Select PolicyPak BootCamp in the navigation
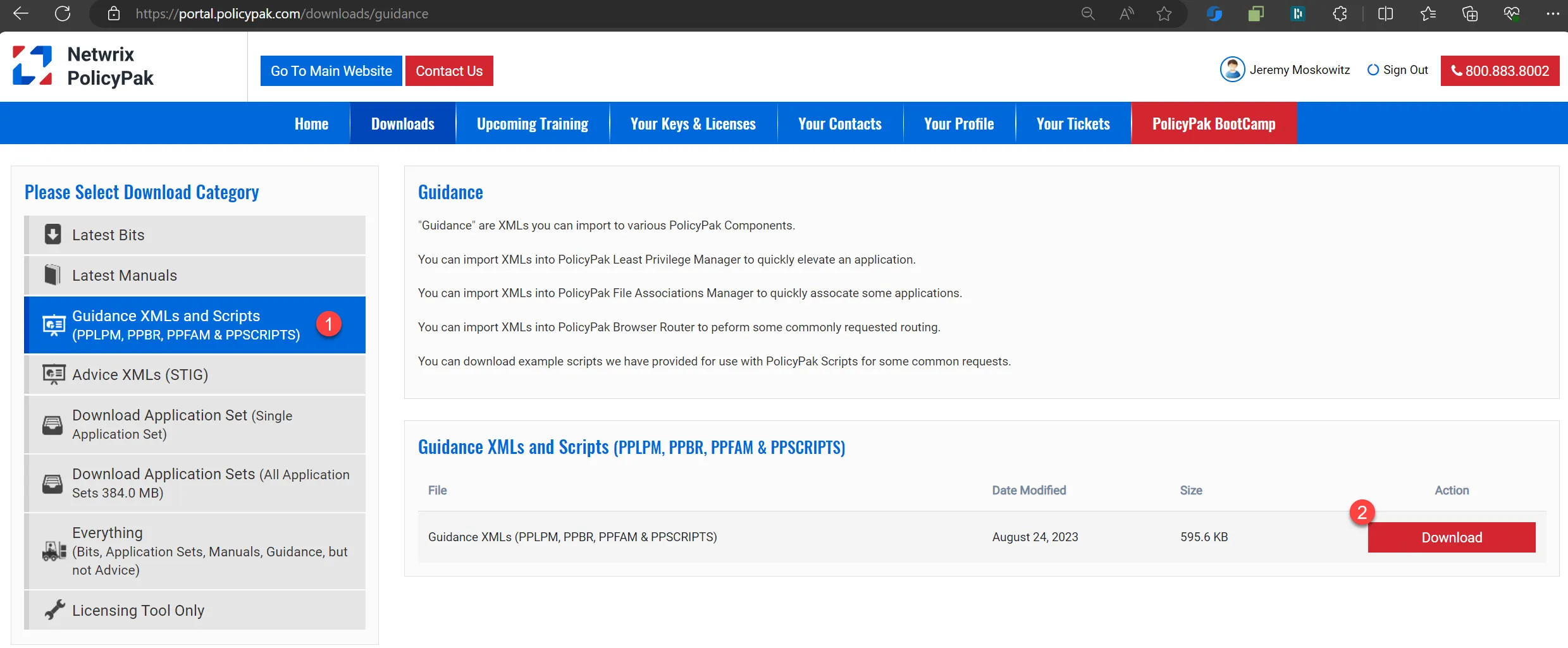 pos(1213,123)
